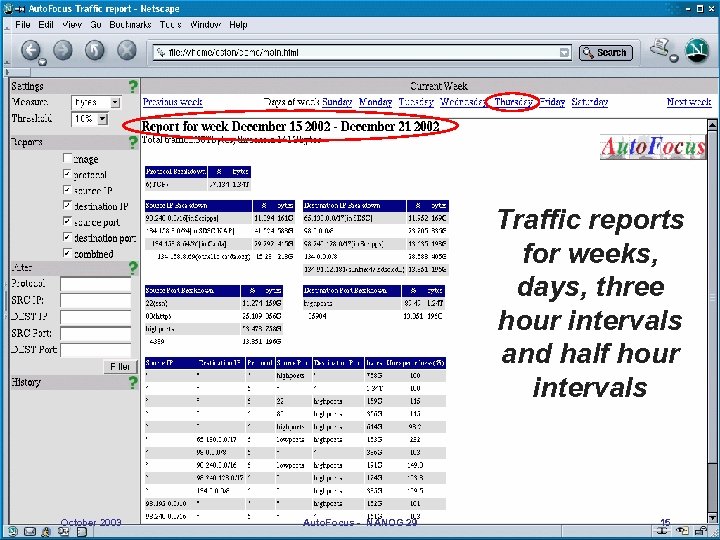
Task: Open the Edit menu
Action: click(46, 25)
